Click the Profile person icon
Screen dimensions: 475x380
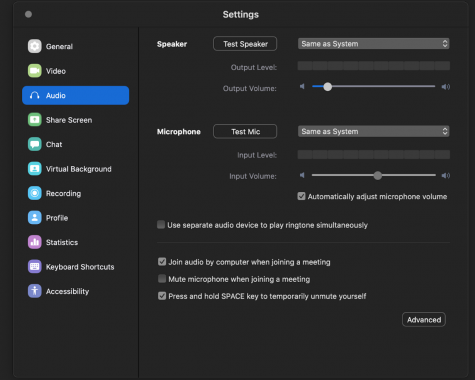[35, 218]
